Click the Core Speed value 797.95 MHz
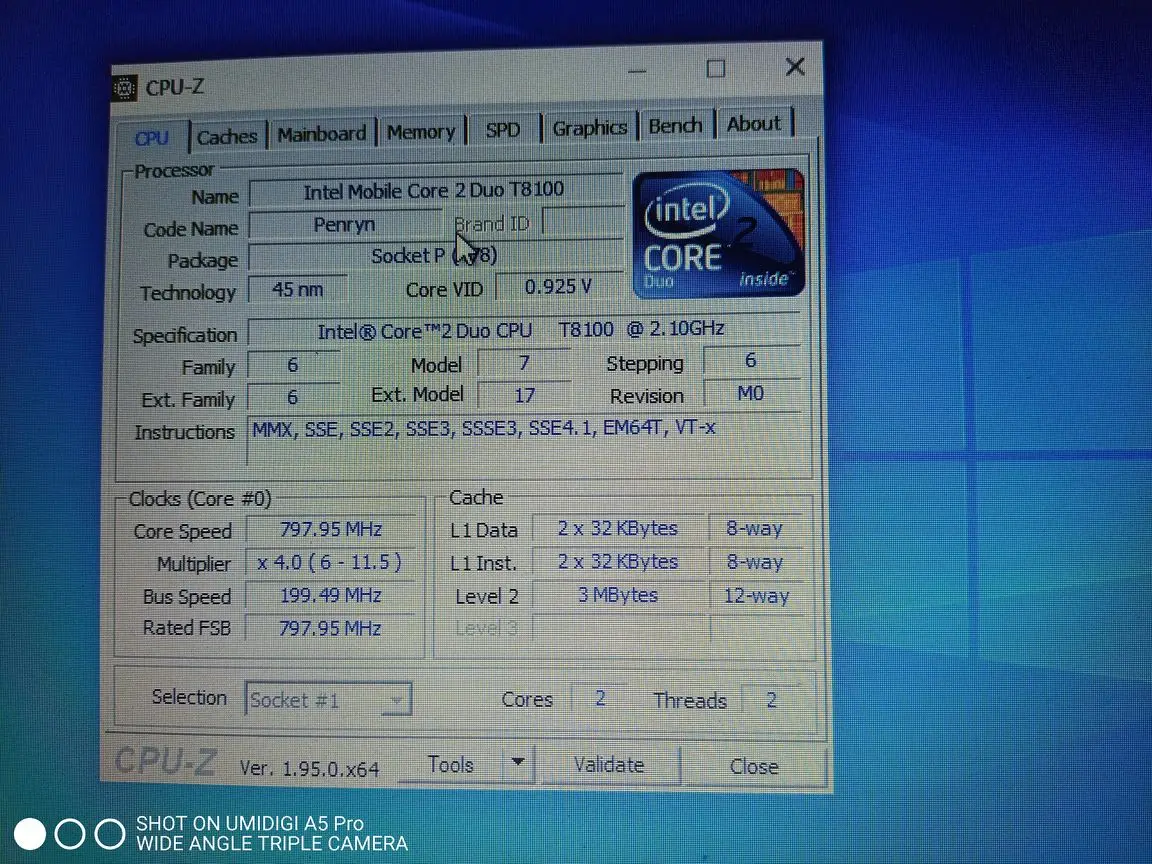The width and height of the screenshot is (1152, 864). coord(331,530)
